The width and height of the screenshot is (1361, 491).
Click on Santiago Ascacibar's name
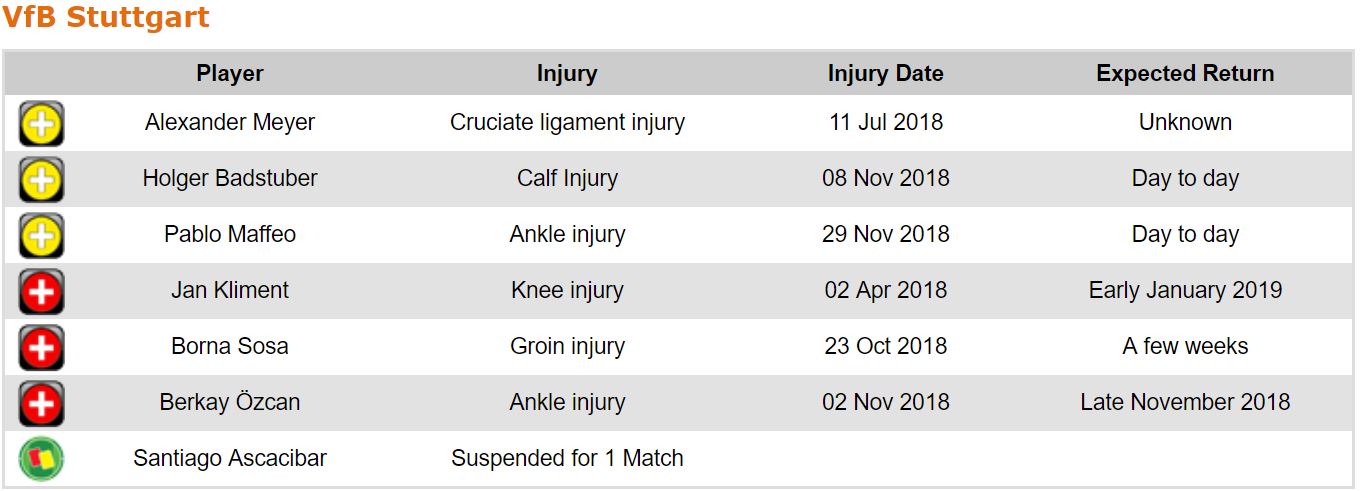(230, 458)
